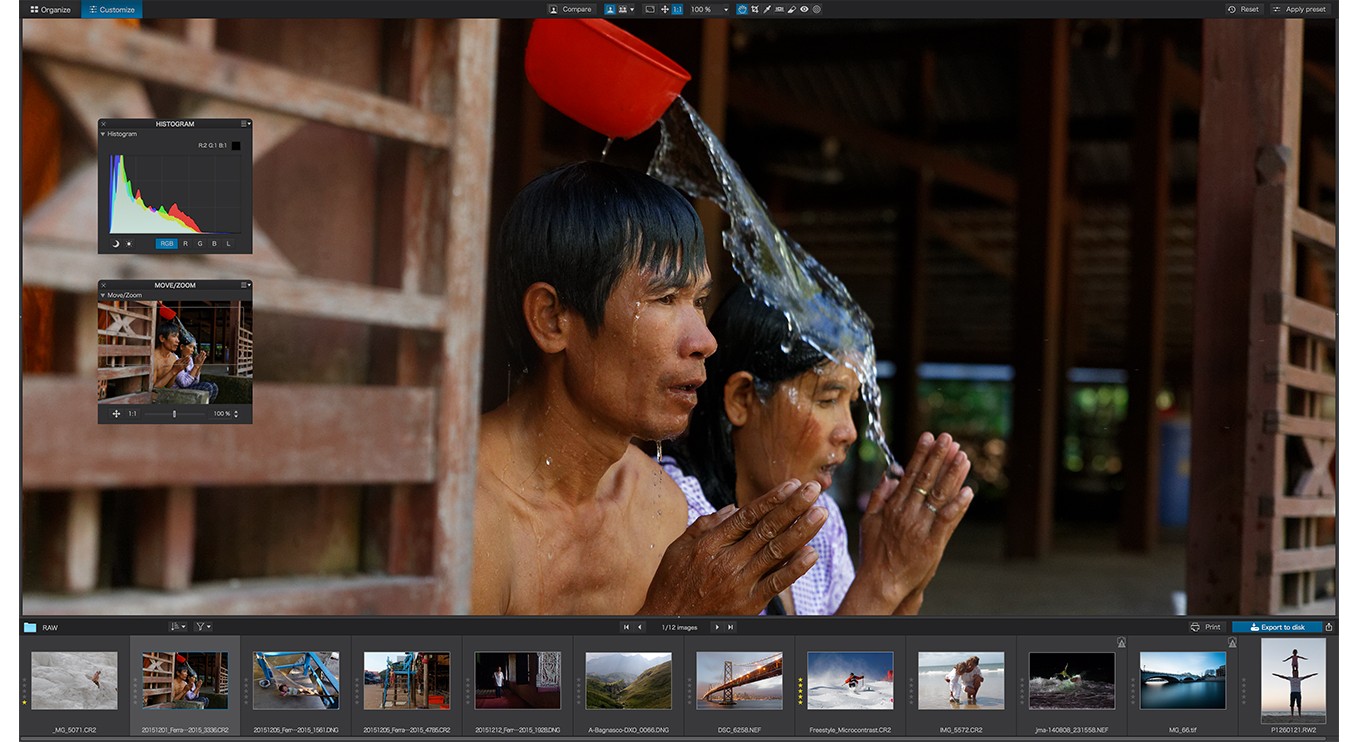
Task: Show highlight clipping sun icon in Histogram
Action: pos(129,243)
